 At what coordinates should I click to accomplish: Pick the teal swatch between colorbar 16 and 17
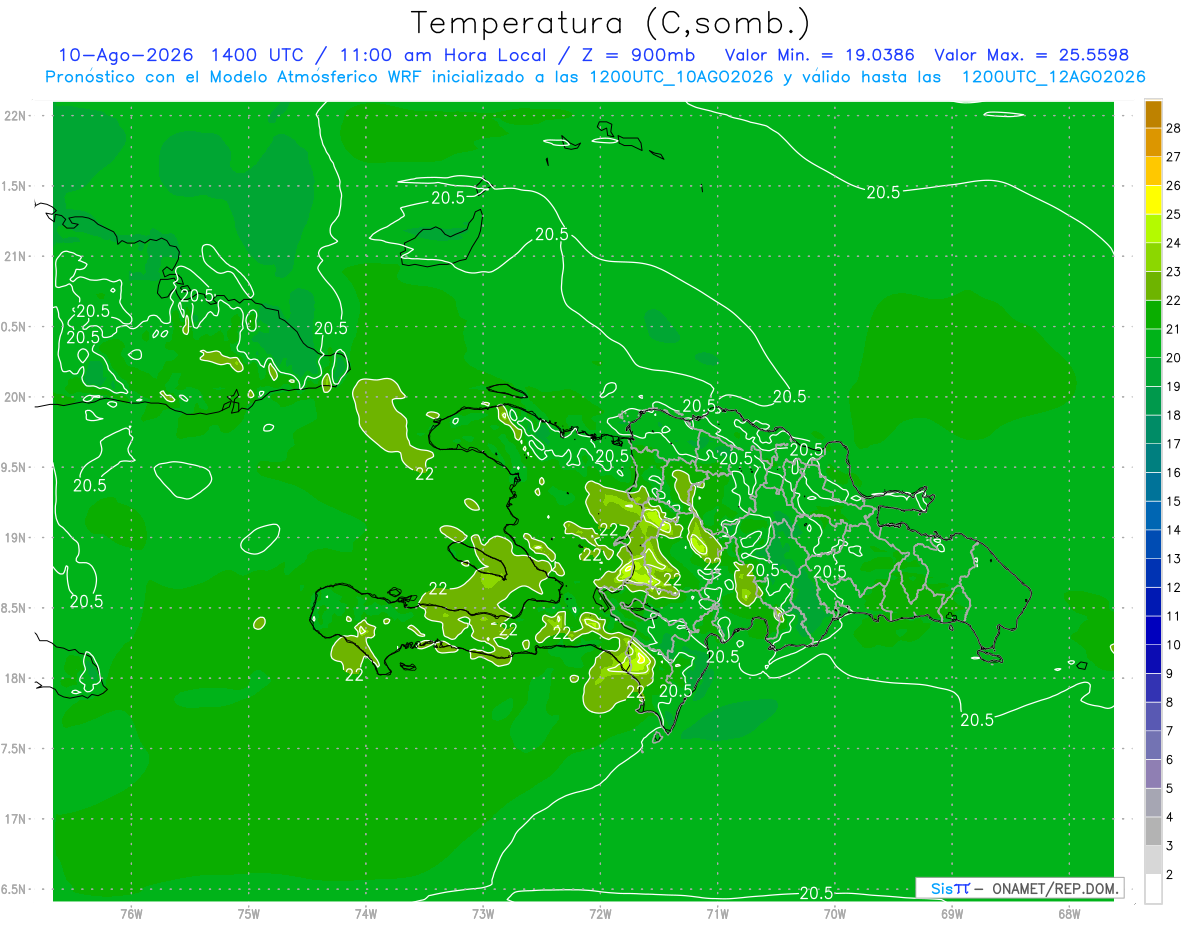click(1153, 458)
